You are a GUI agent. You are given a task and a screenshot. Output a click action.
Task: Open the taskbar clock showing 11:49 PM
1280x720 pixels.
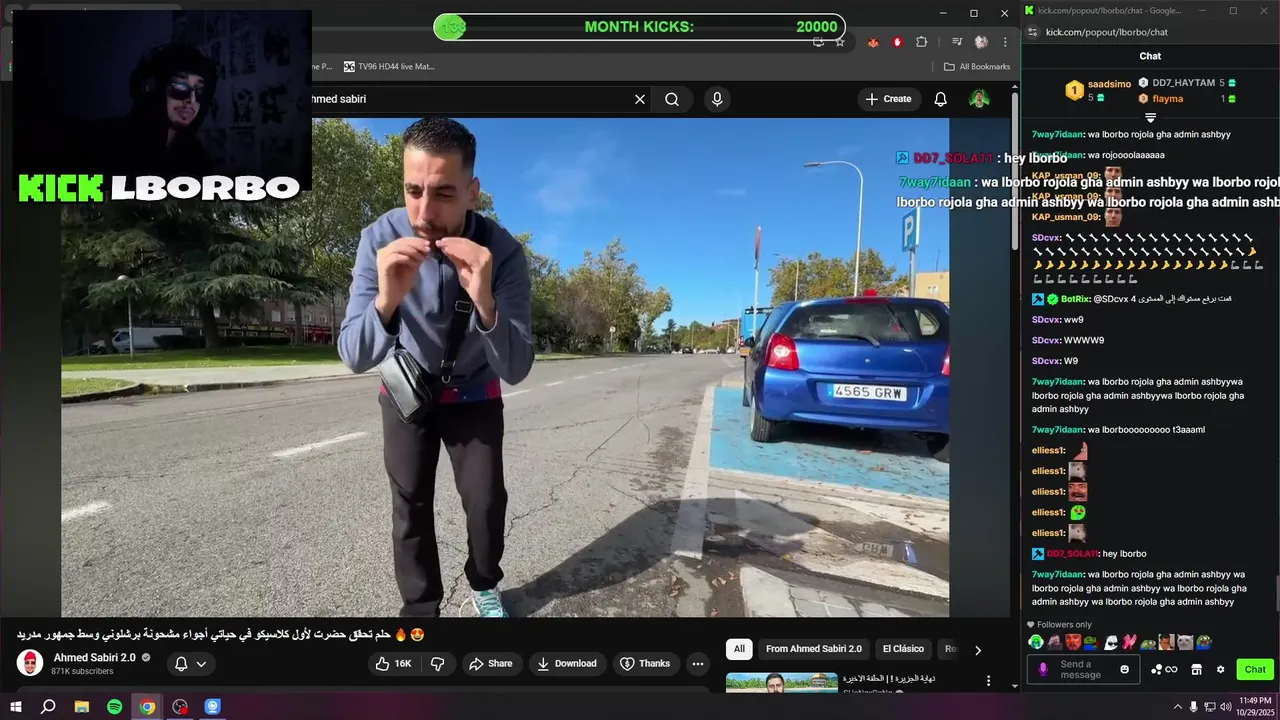(1254, 707)
